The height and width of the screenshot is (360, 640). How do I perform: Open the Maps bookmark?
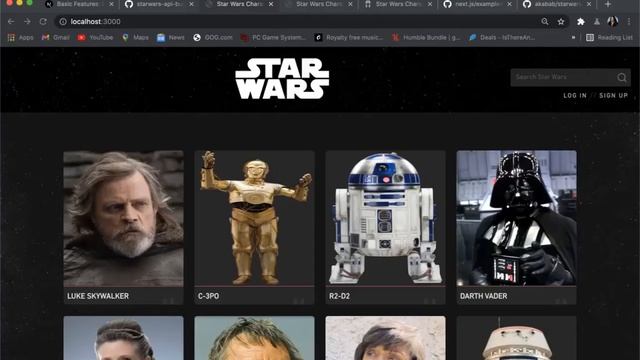[x=135, y=38]
